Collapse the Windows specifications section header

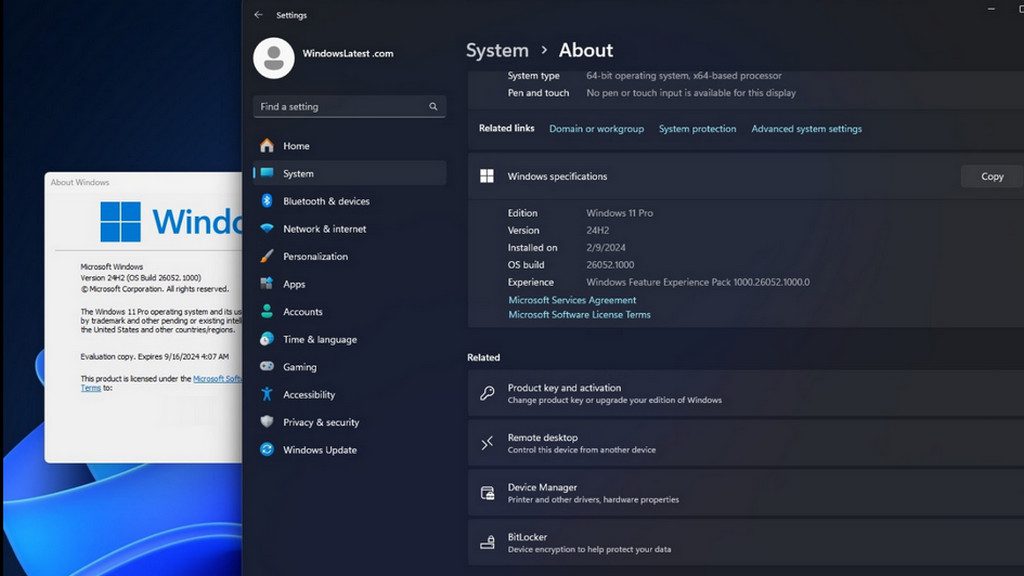(x=746, y=176)
